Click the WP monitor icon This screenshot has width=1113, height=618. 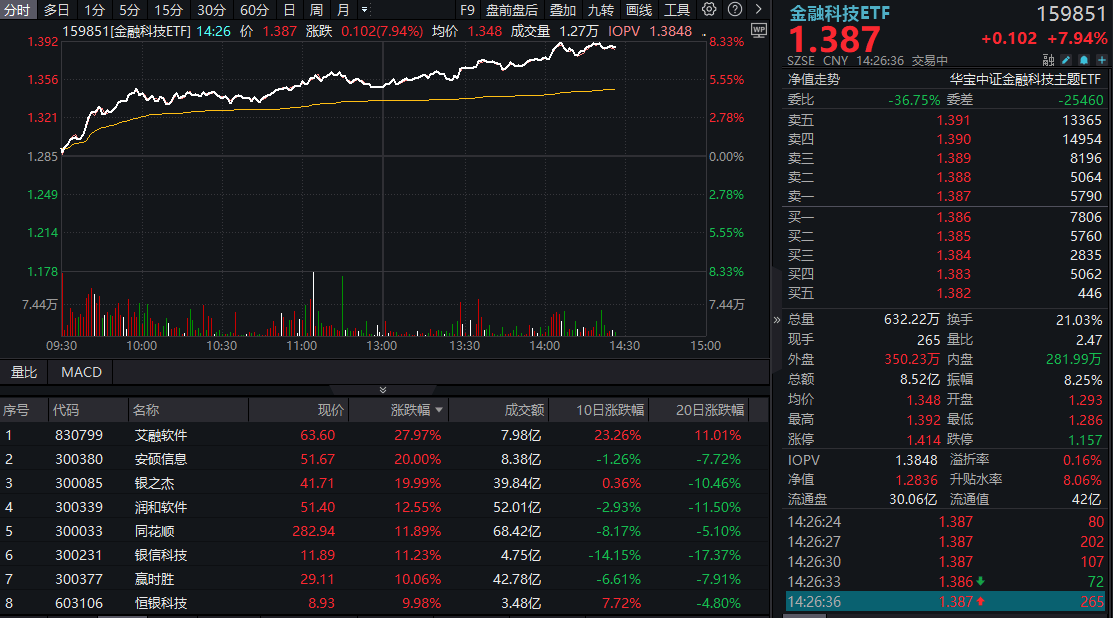coord(757,30)
